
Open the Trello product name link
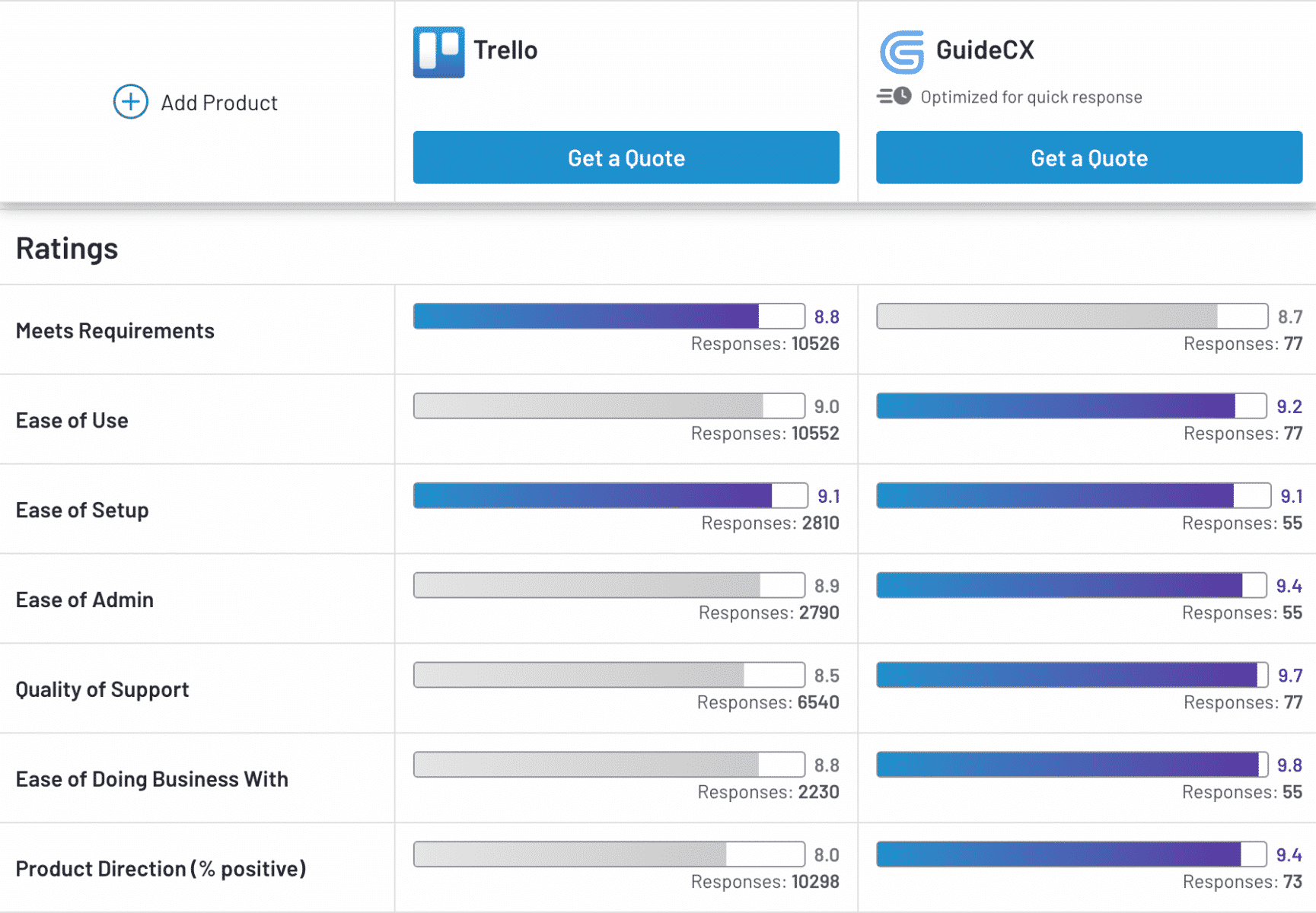pos(505,50)
